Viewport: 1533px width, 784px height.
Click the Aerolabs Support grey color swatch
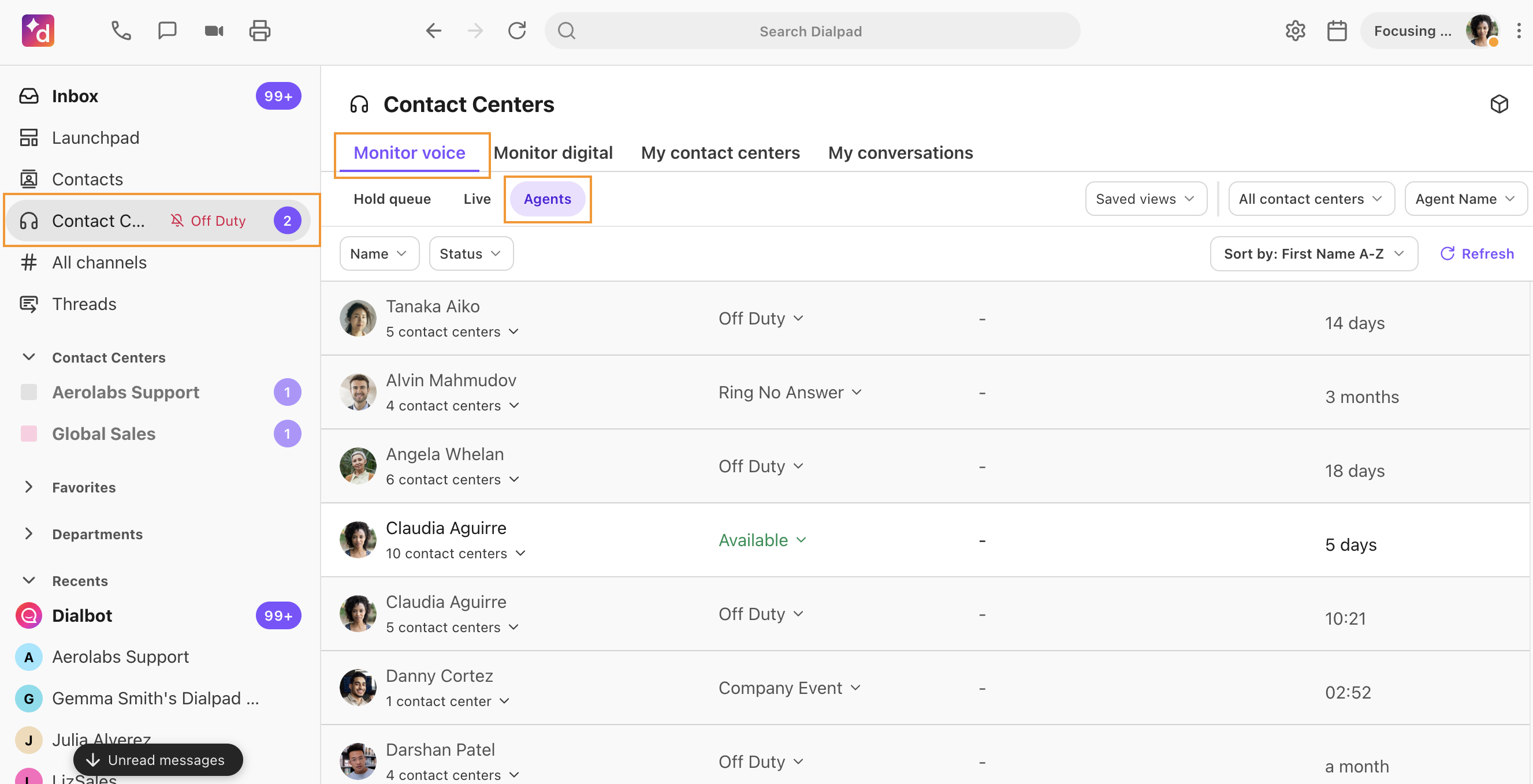pyautogui.click(x=28, y=392)
